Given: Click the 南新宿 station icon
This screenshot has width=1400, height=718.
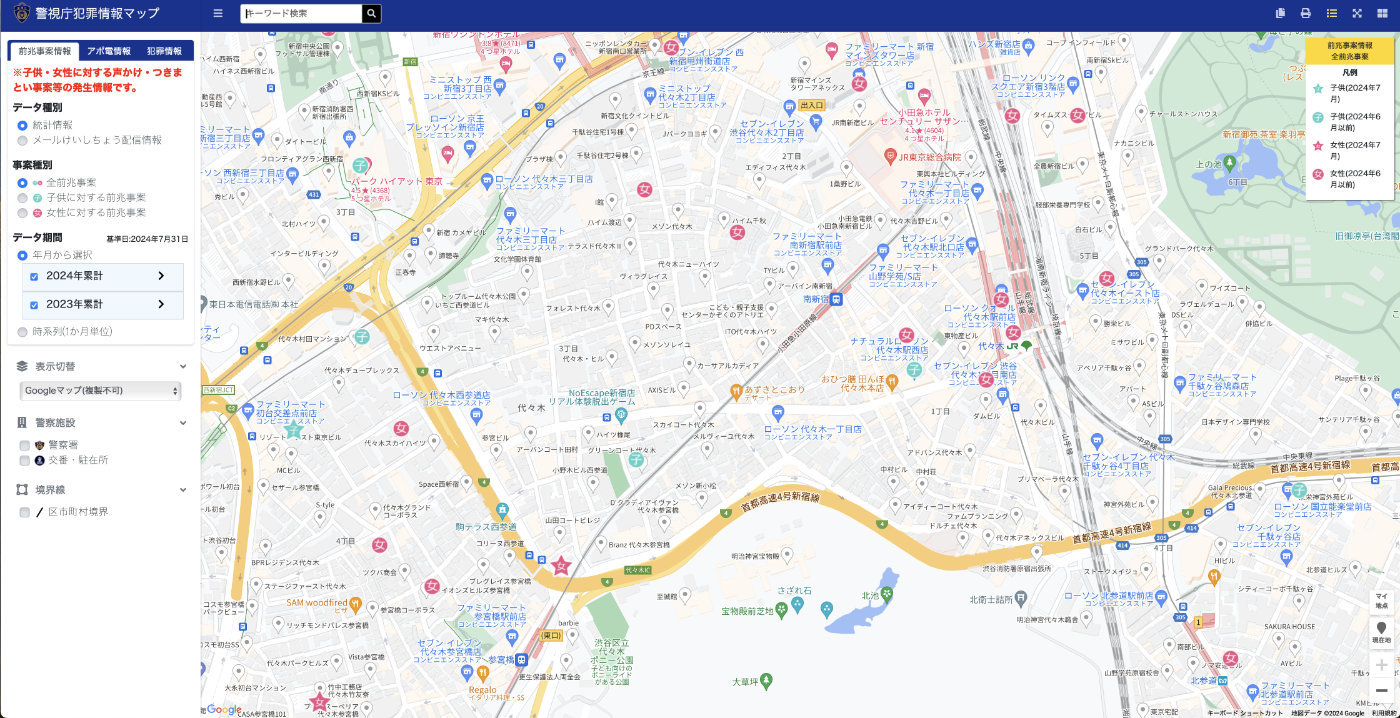Looking at the screenshot, I should tap(836, 298).
